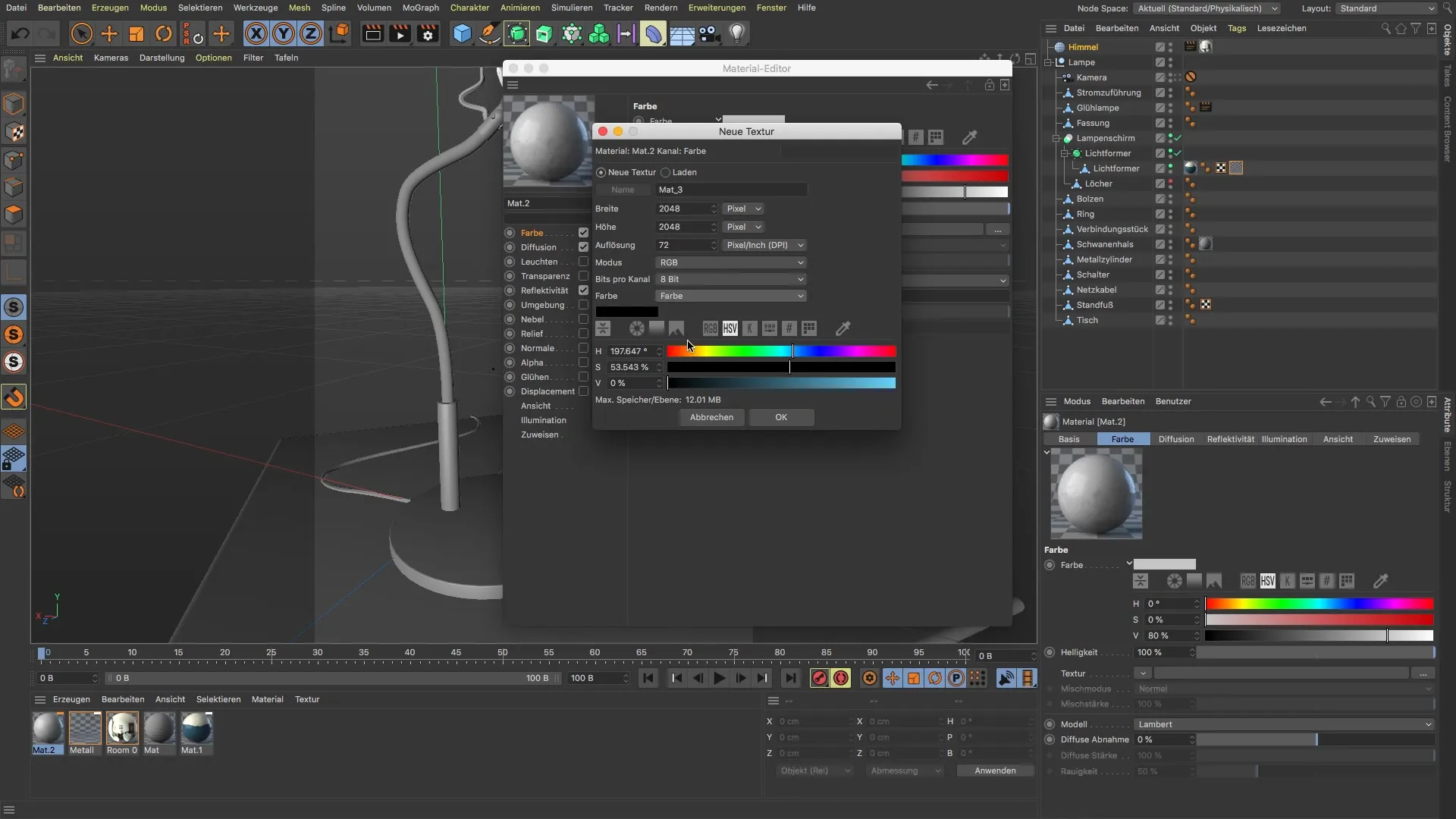Pick color with dialog eyedropper
This screenshot has height=819, width=1456.
(x=843, y=328)
